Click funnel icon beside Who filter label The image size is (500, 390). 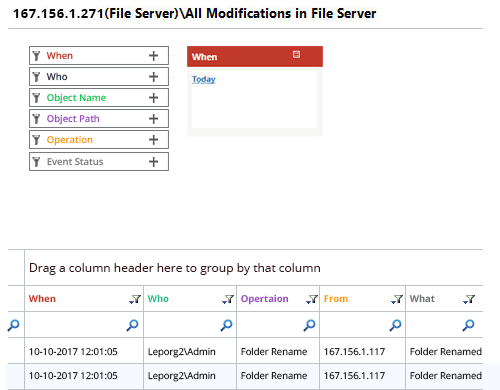(36, 77)
